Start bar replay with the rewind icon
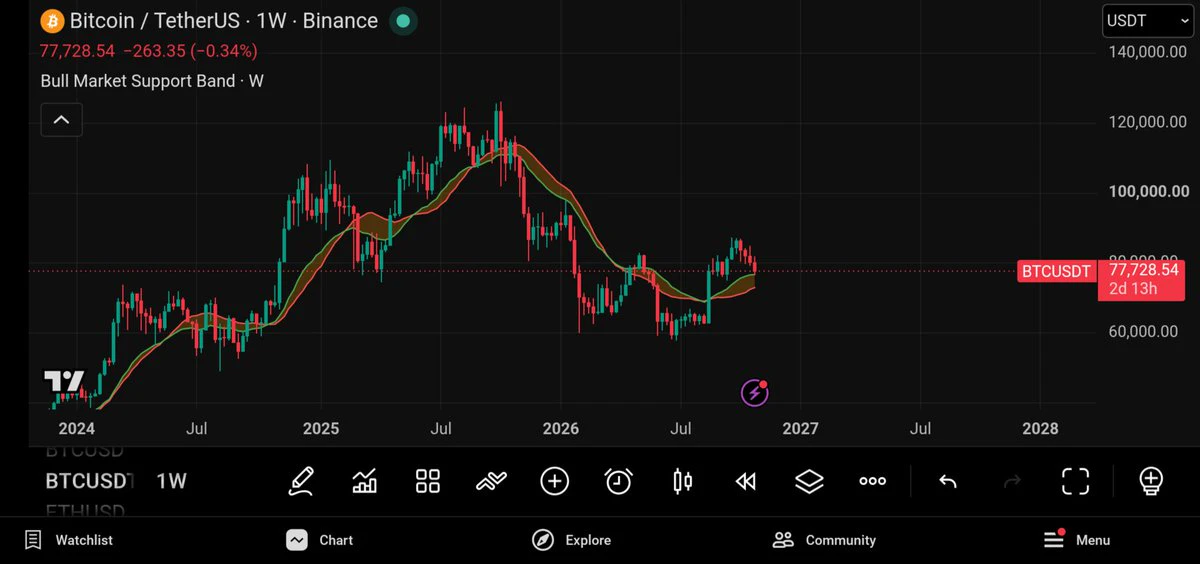The width and height of the screenshot is (1200, 564). point(746,481)
